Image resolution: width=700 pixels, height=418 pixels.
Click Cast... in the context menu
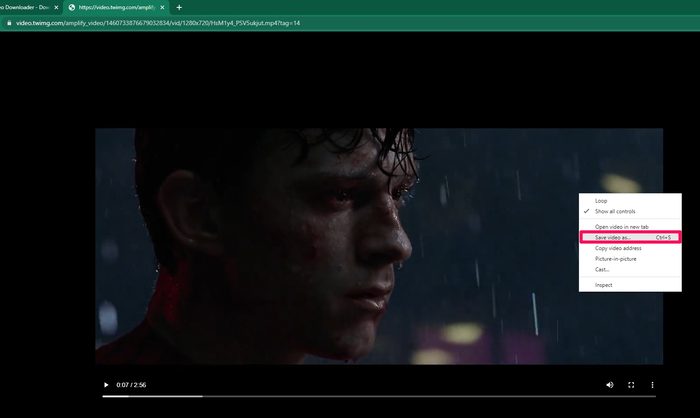pos(630,270)
